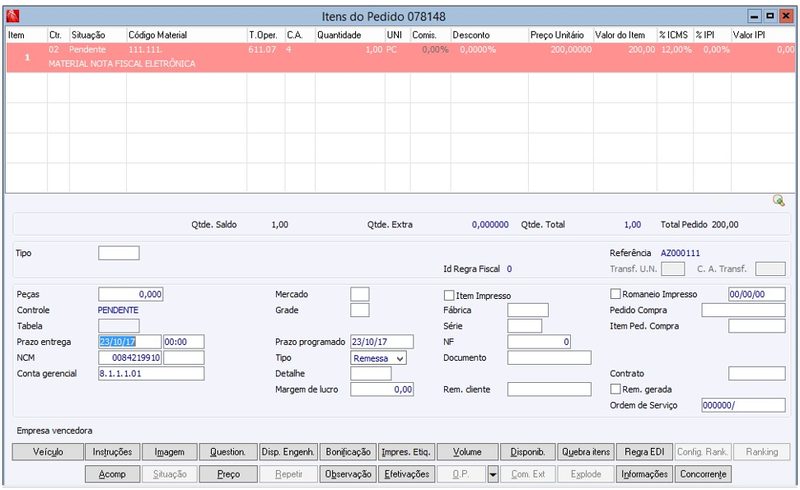This screenshot has width=800, height=490.
Task: Open the Quebra itens button
Action: [x=586, y=452]
